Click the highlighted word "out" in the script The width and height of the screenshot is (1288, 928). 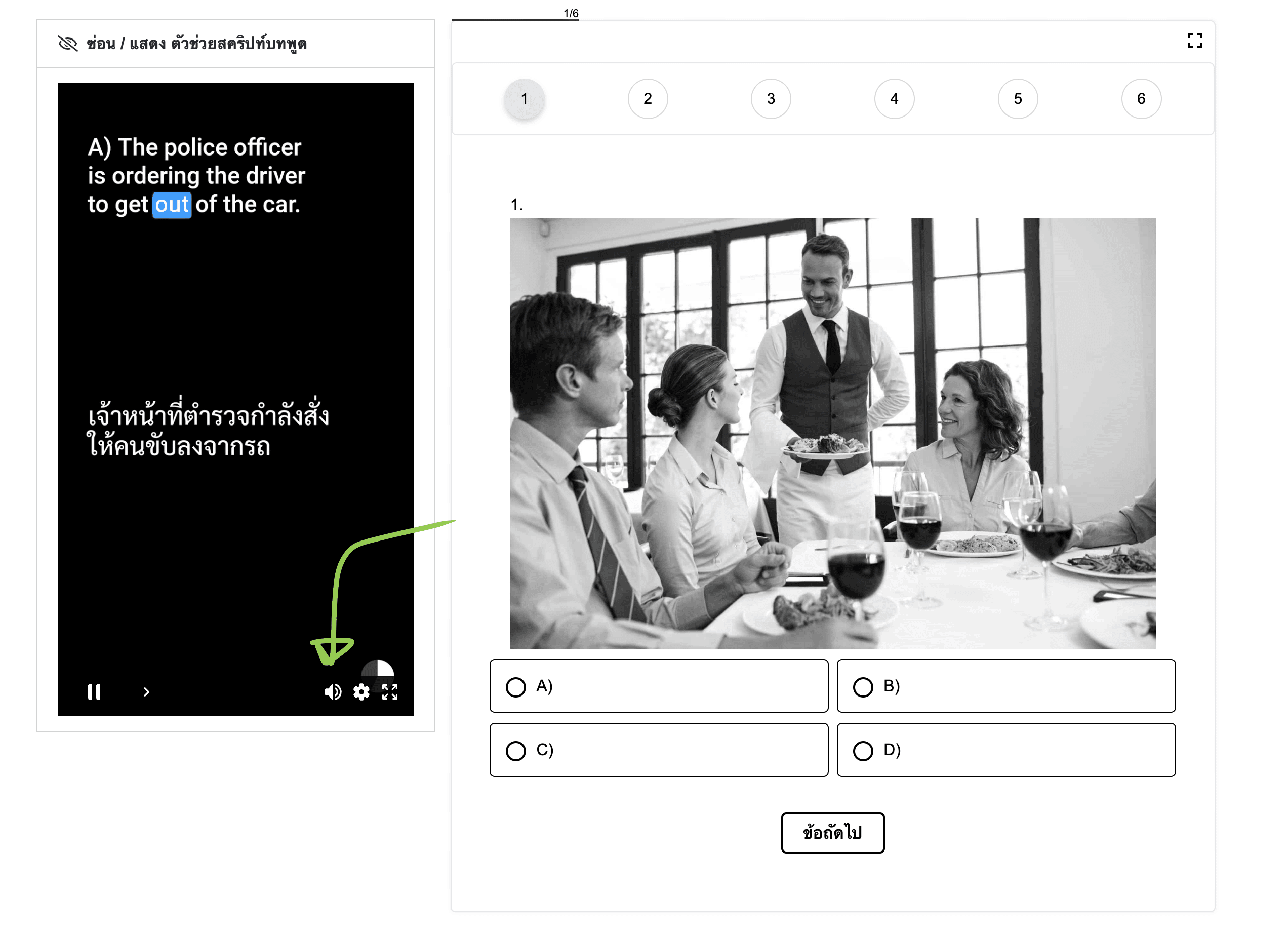(172, 205)
